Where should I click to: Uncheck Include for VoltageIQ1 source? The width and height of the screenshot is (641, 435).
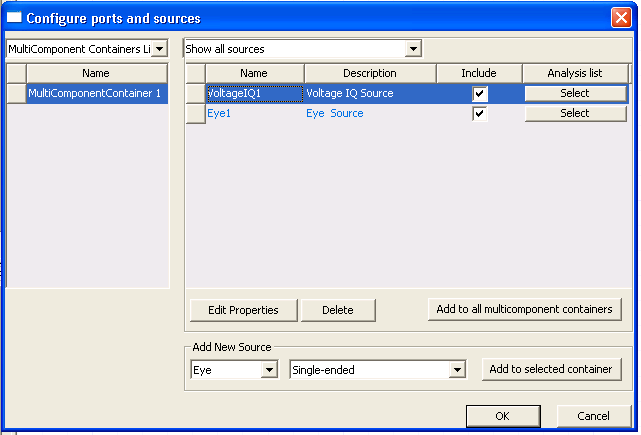click(x=480, y=93)
